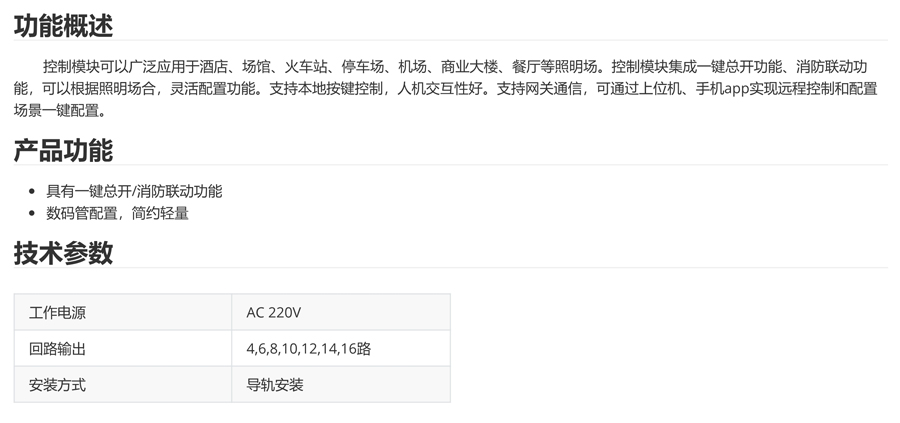The width and height of the screenshot is (900, 423).
Task: Select the 工作电源 table cell
Action: (x=58, y=313)
